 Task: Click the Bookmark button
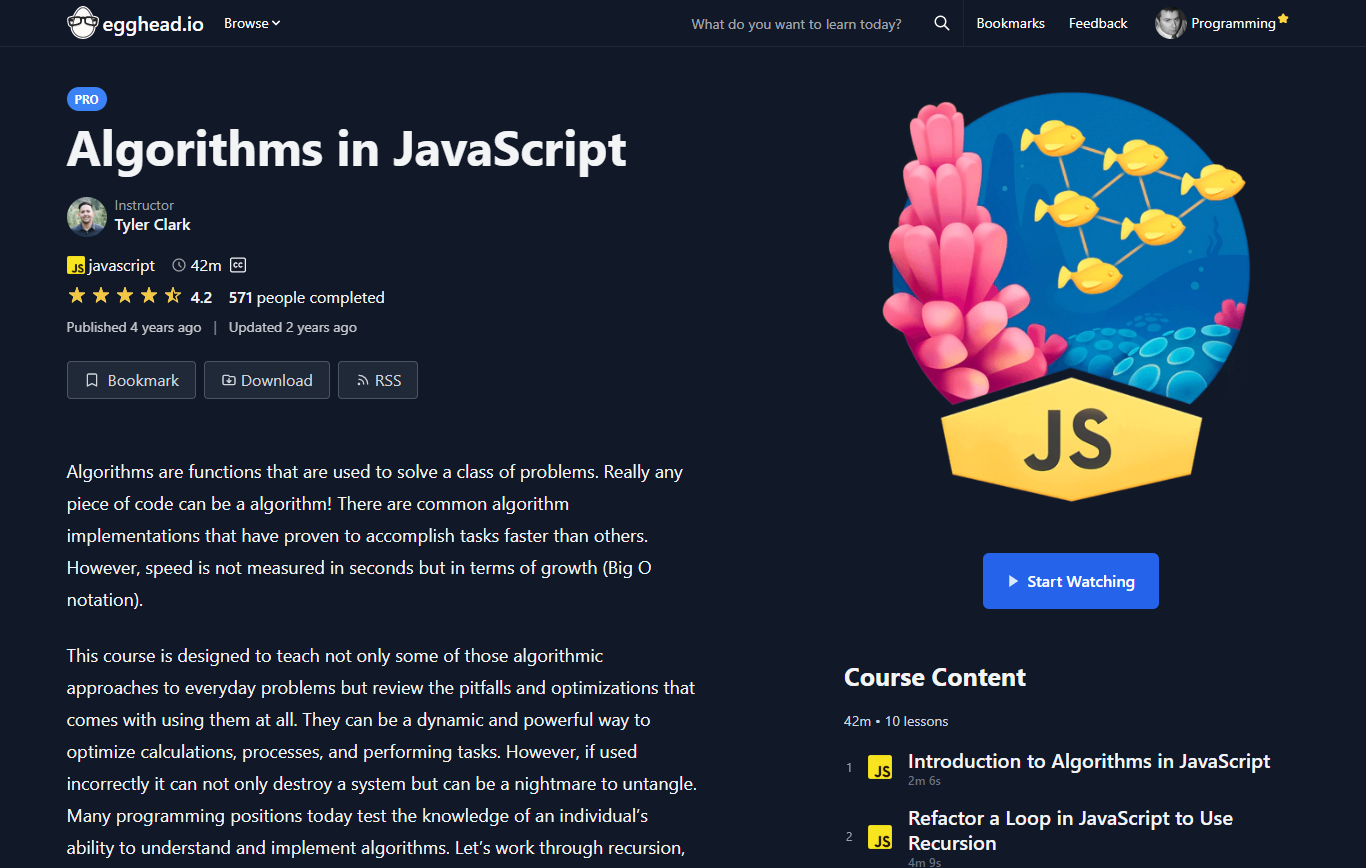pyautogui.click(x=131, y=380)
